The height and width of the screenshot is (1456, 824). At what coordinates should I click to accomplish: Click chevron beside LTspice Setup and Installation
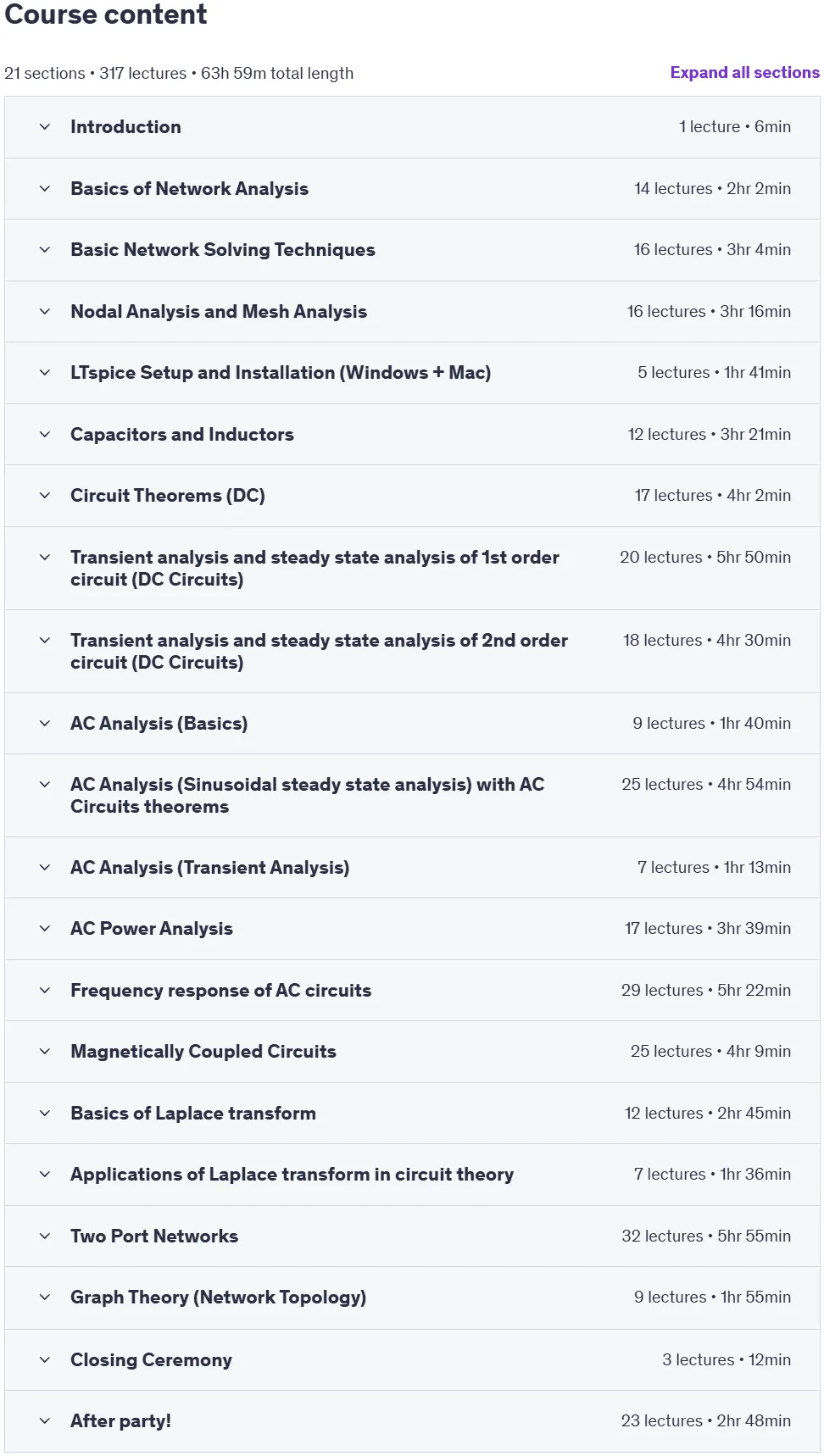point(45,373)
